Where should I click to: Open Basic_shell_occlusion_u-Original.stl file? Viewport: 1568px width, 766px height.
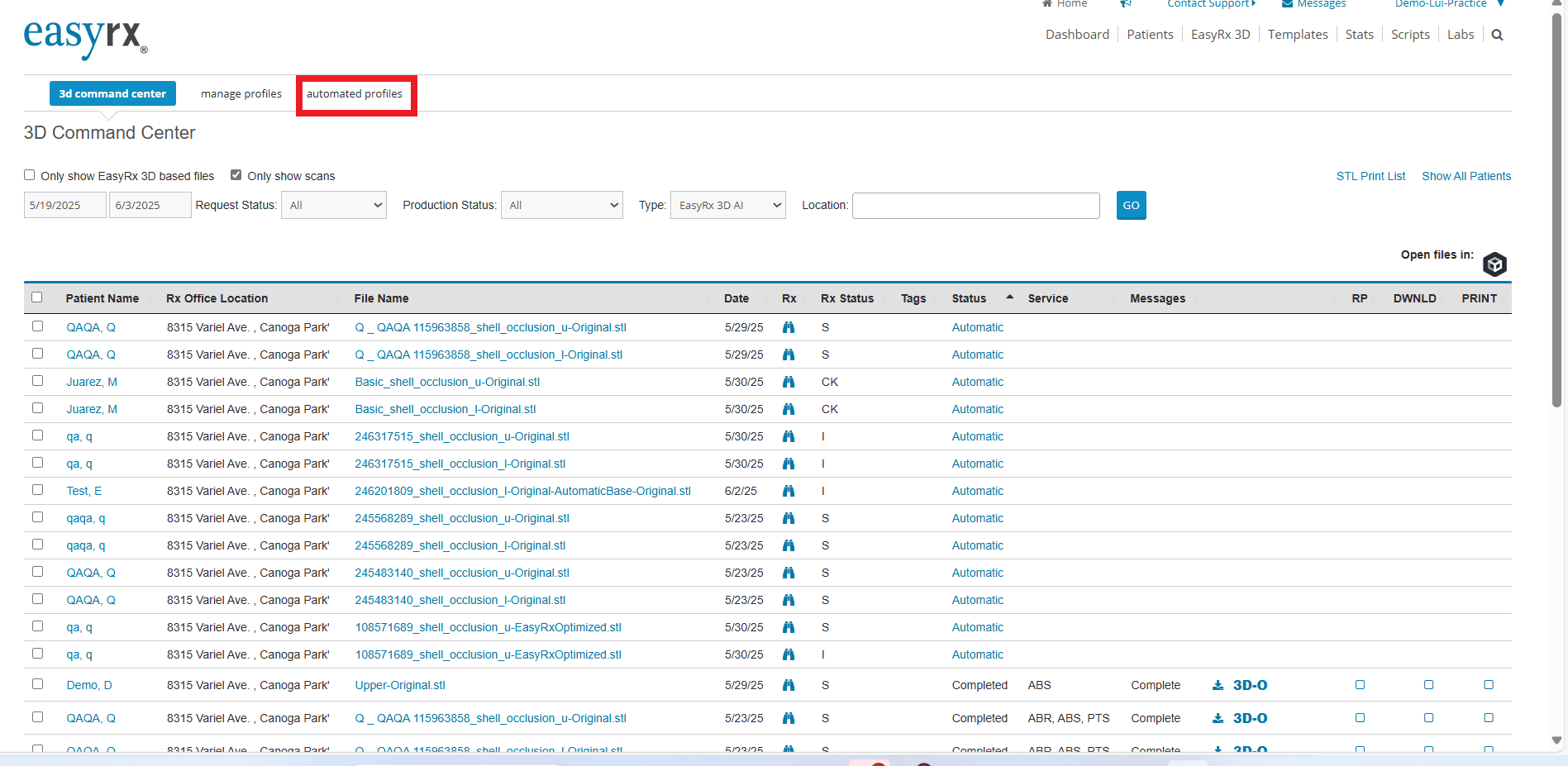(x=447, y=382)
